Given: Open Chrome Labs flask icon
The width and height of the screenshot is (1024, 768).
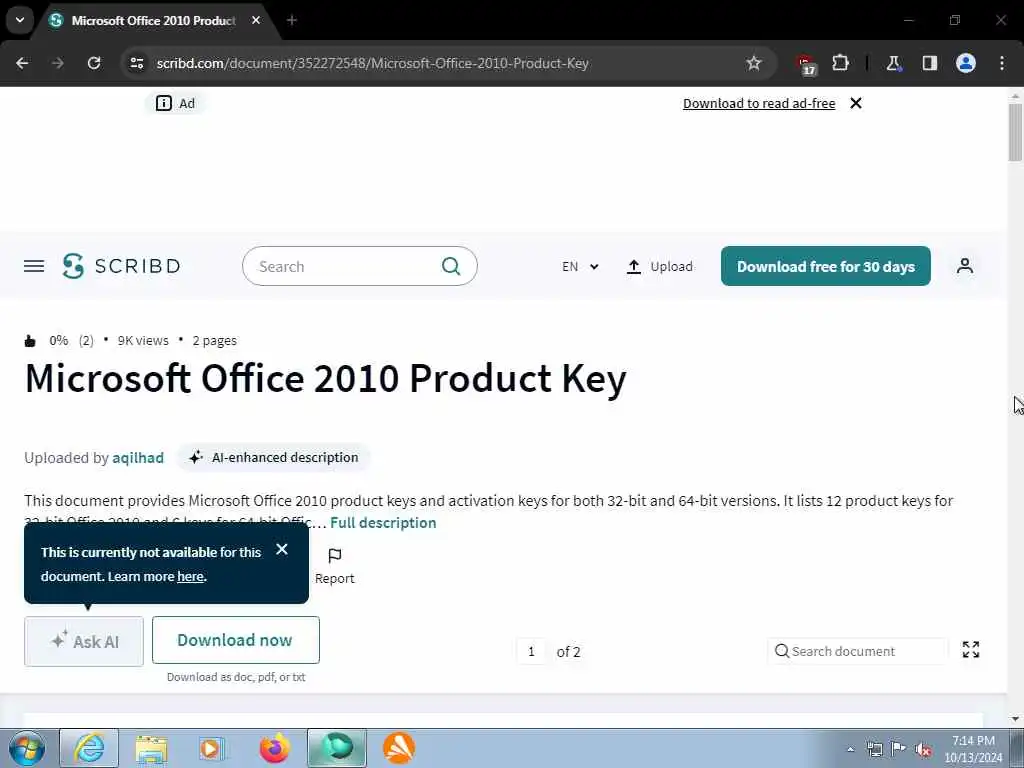Looking at the screenshot, I should (x=893, y=63).
